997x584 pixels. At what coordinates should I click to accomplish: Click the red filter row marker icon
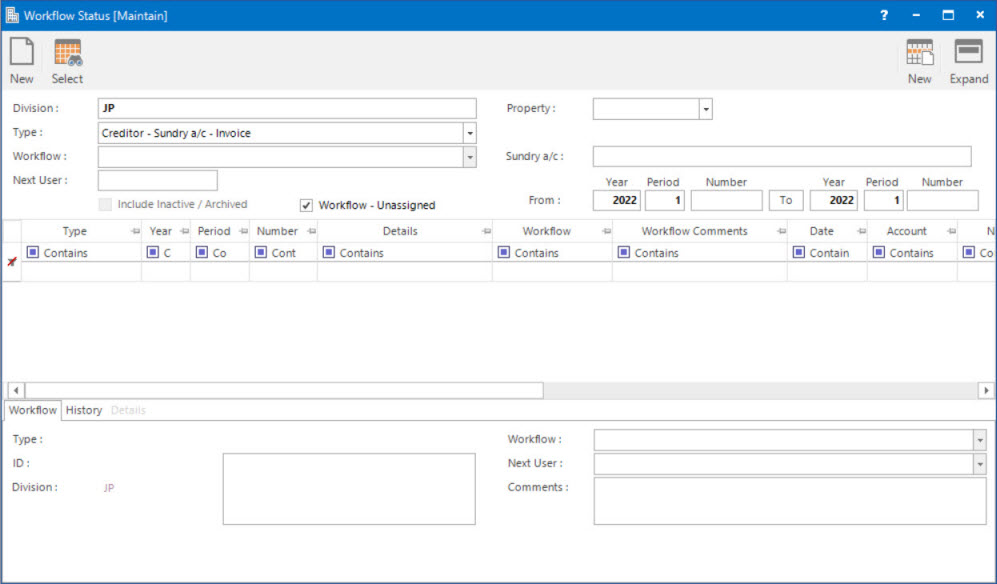[x=12, y=261]
